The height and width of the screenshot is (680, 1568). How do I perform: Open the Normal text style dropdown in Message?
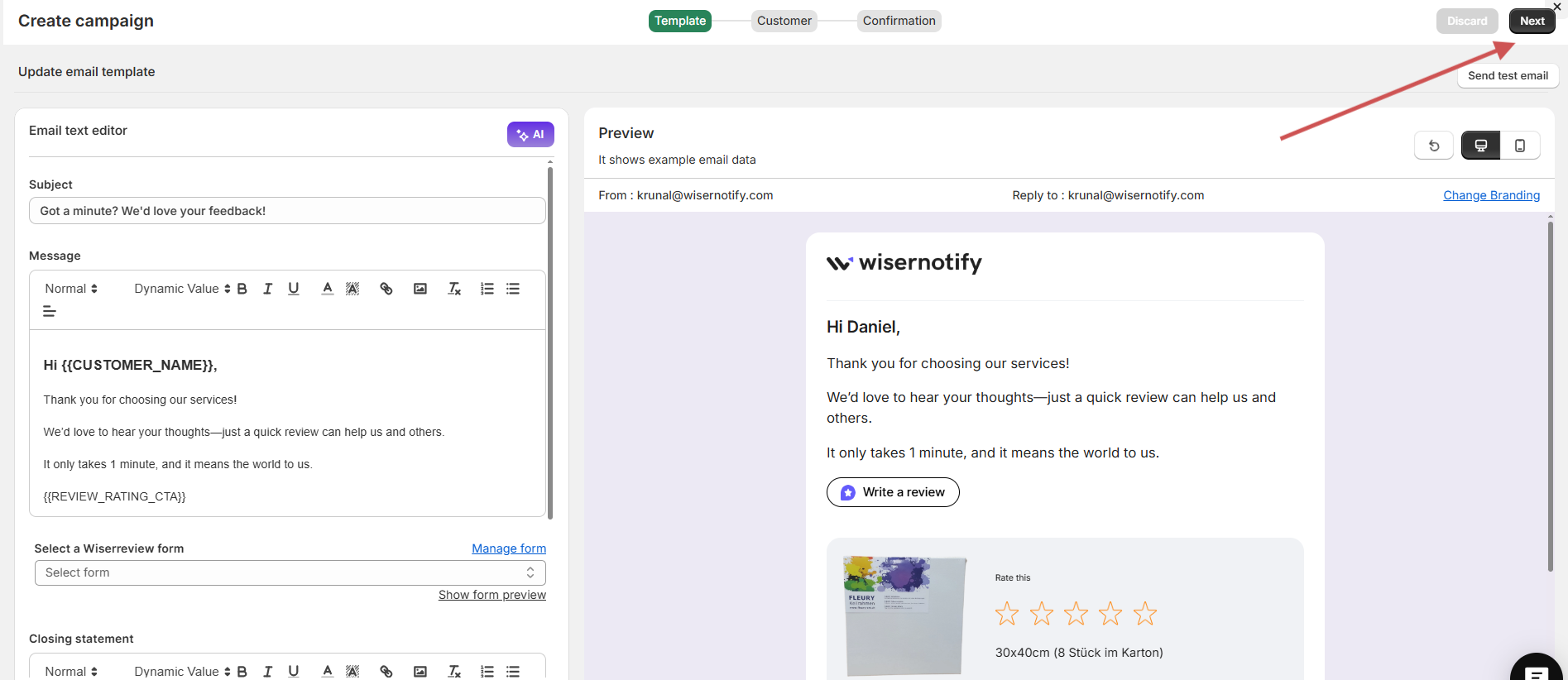71,289
